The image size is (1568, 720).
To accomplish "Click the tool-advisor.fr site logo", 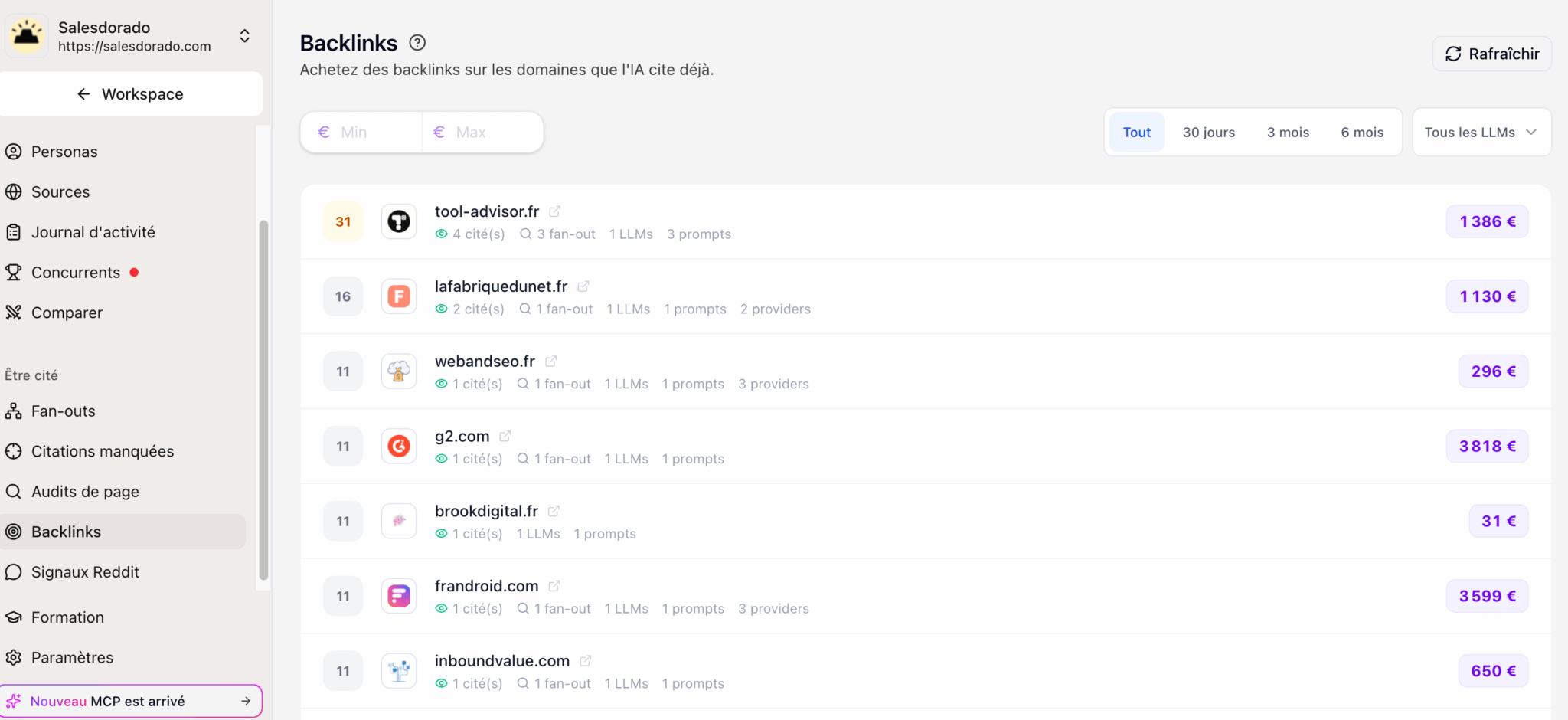I will click(x=399, y=221).
